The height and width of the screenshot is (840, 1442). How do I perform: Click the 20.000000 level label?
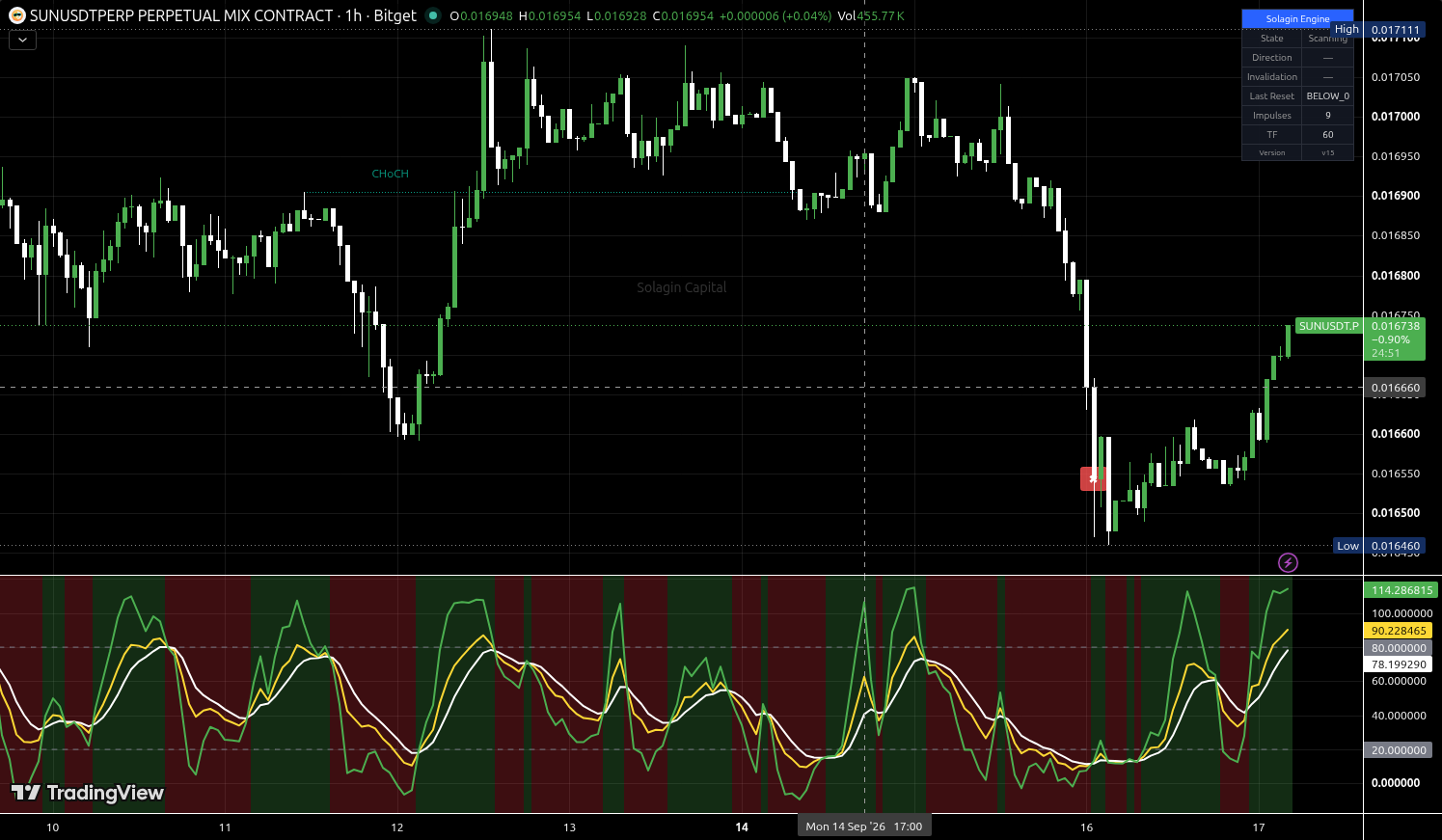[x=1399, y=750]
